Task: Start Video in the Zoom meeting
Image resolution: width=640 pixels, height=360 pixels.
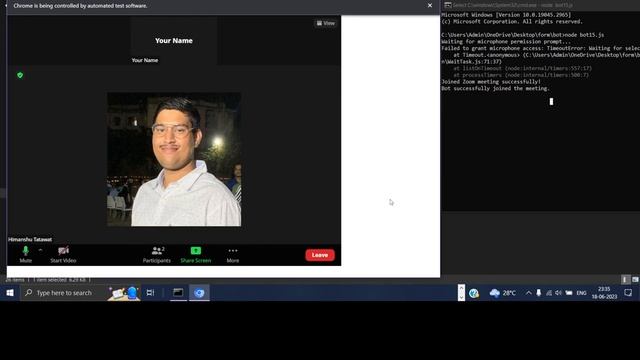Action: (x=63, y=254)
